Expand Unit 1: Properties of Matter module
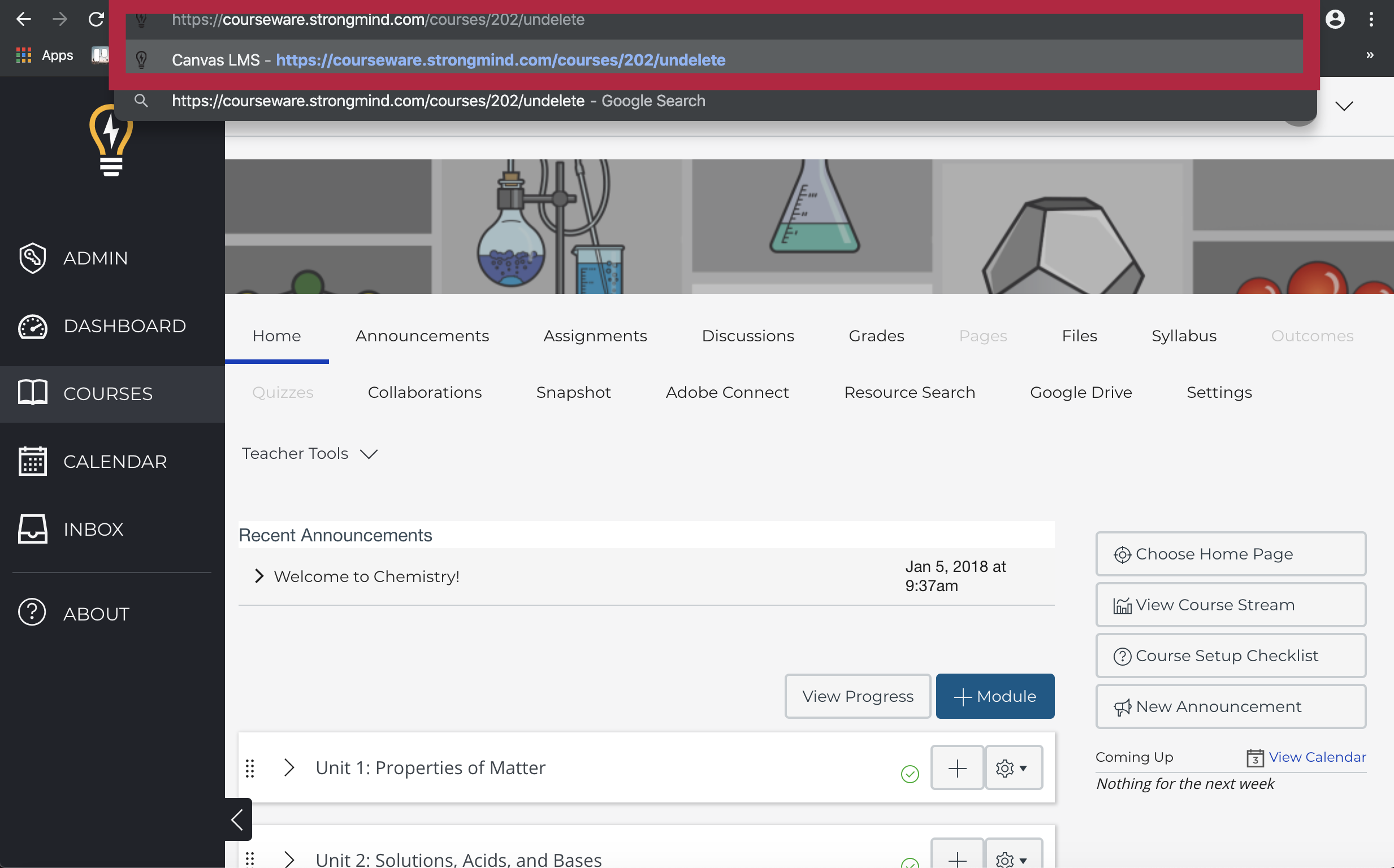This screenshot has width=1394, height=868. coord(289,767)
